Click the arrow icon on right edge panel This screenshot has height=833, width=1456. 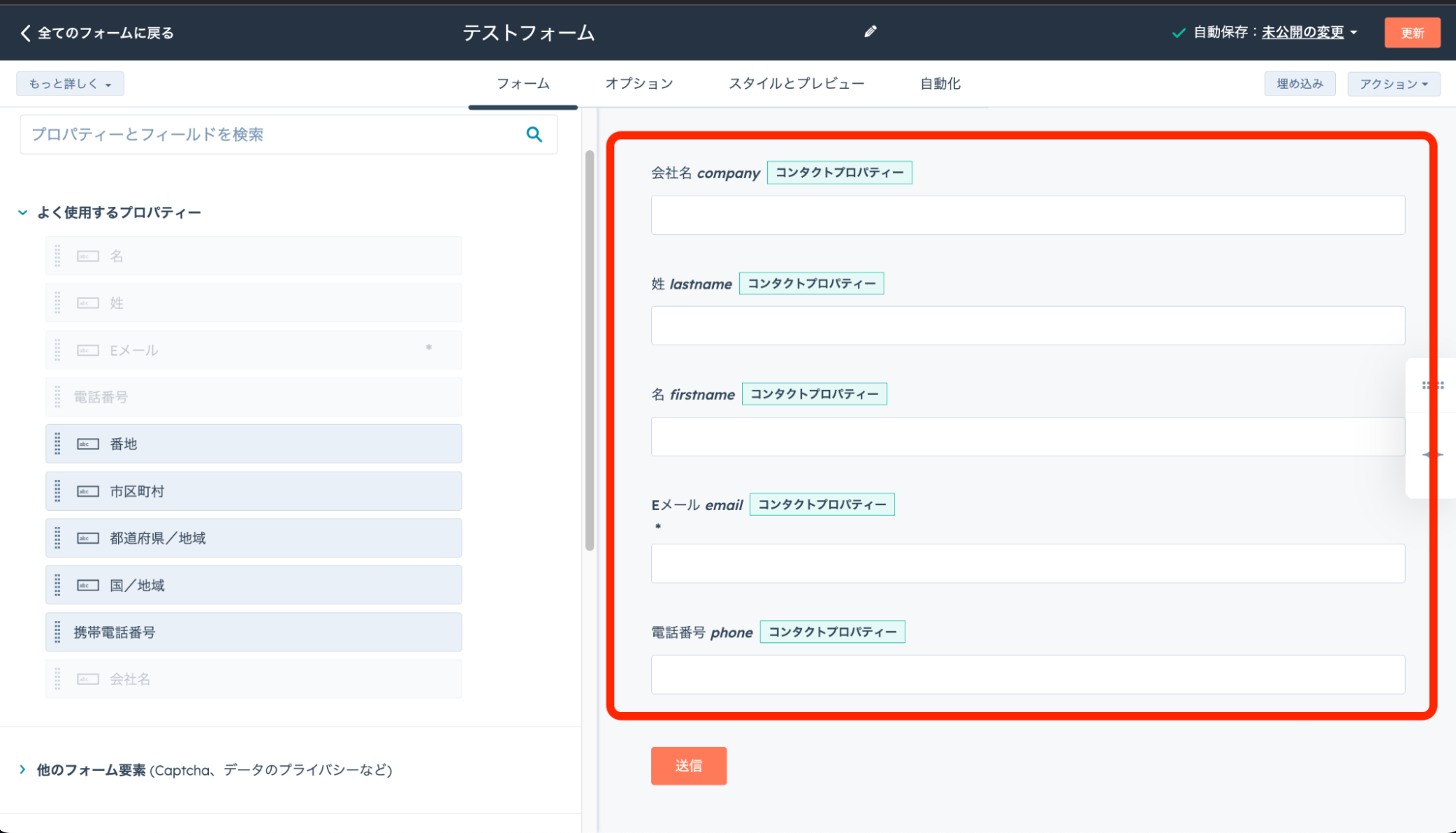[x=1433, y=455]
